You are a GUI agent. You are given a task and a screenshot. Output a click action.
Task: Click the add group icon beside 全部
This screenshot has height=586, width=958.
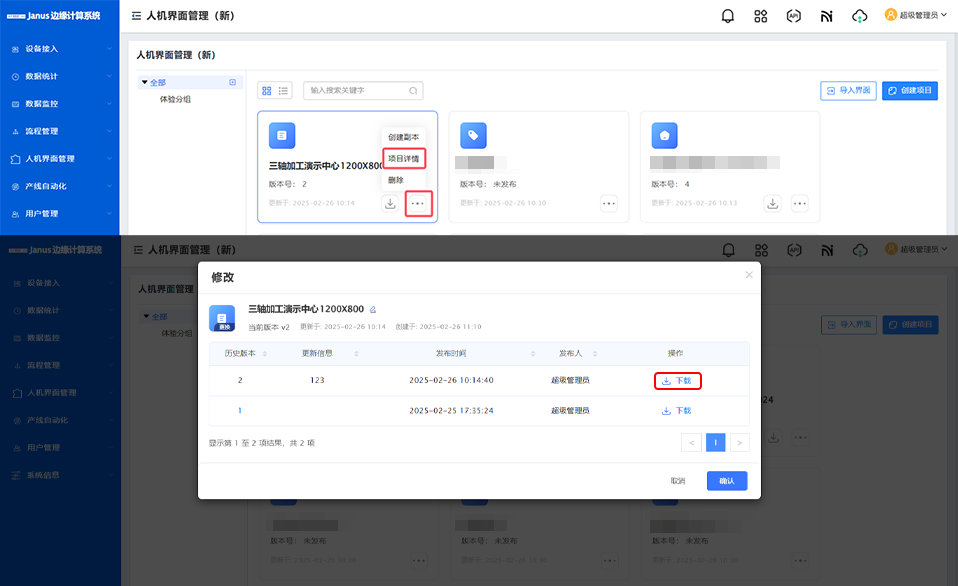pos(233,82)
